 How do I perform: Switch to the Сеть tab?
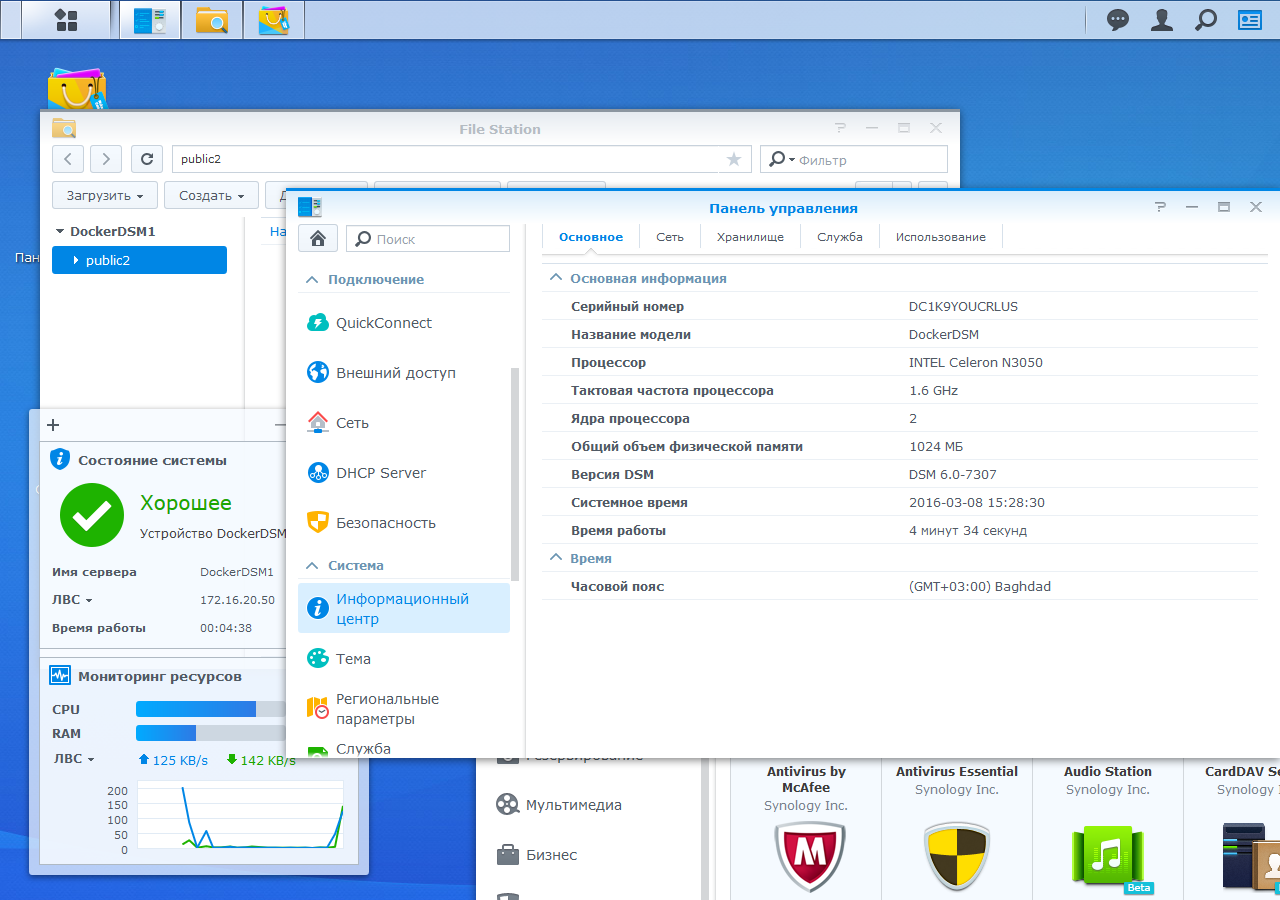tap(670, 237)
